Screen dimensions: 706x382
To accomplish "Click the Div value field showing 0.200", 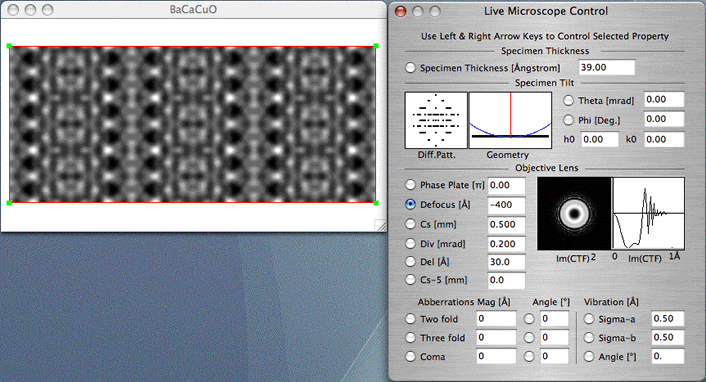I will click(x=507, y=244).
